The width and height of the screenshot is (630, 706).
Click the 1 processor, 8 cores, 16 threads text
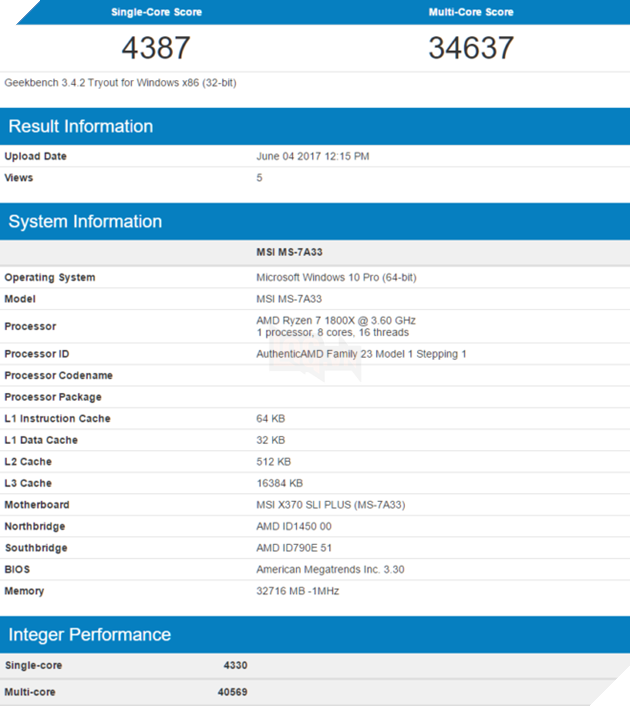pyautogui.click(x=333, y=332)
